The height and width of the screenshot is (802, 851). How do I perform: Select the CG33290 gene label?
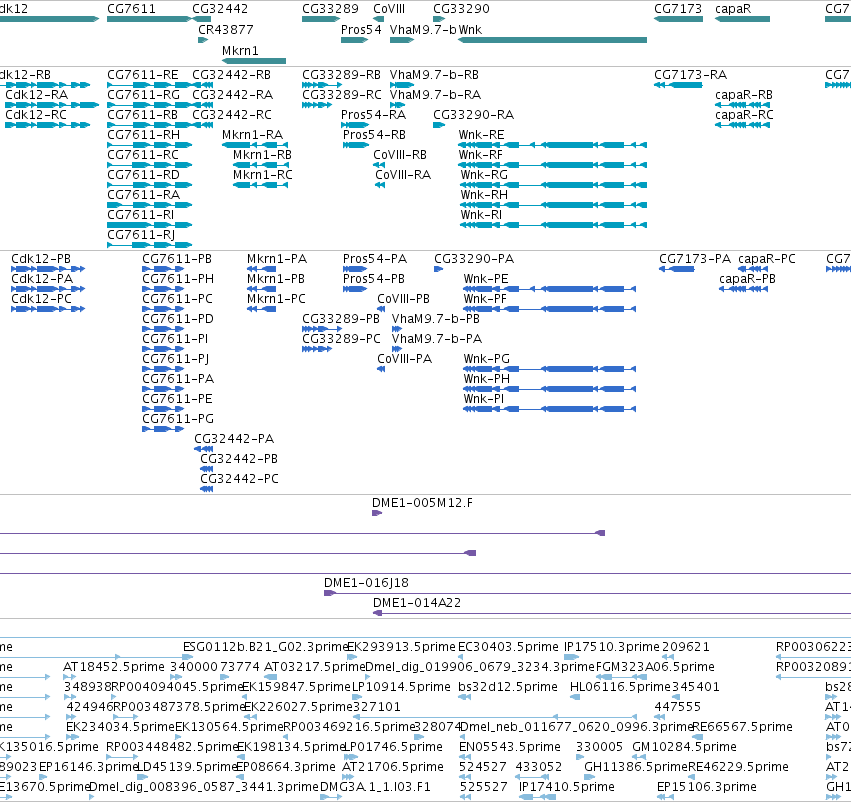[461, 9]
